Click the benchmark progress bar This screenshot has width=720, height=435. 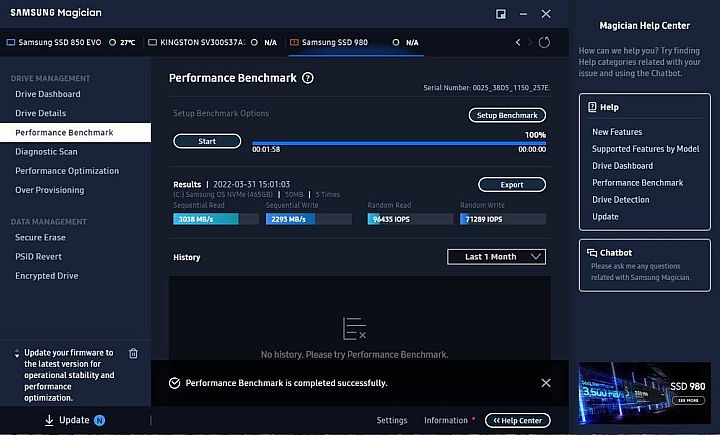pos(398,143)
